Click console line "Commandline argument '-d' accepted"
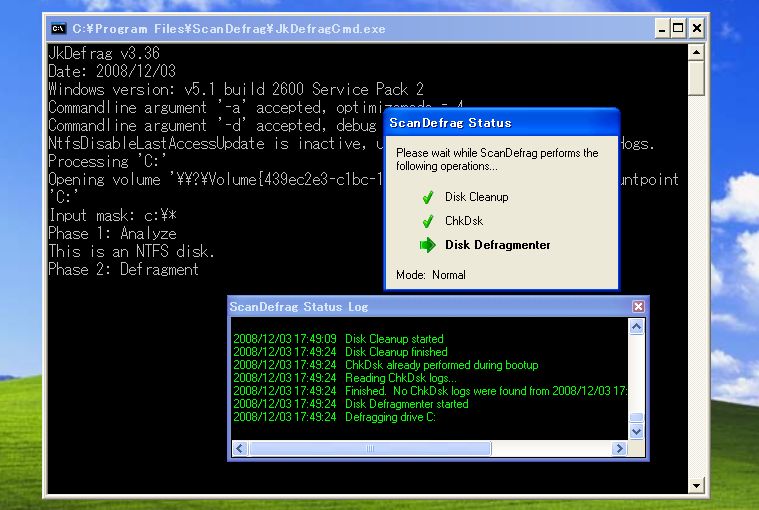 coord(213,125)
